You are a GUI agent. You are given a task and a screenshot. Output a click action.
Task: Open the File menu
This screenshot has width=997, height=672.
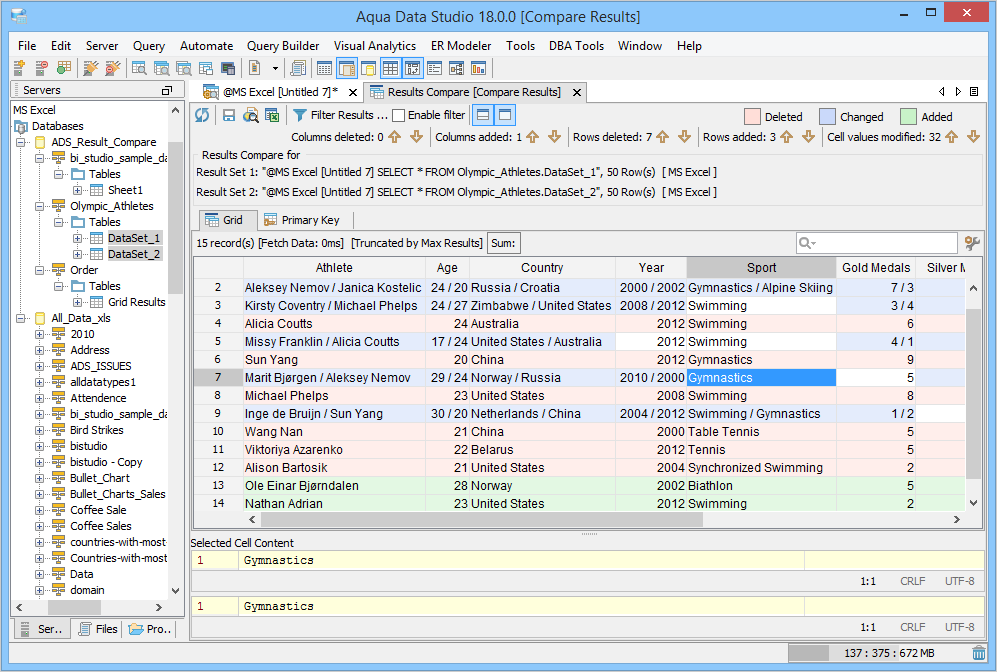(x=27, y=46)
